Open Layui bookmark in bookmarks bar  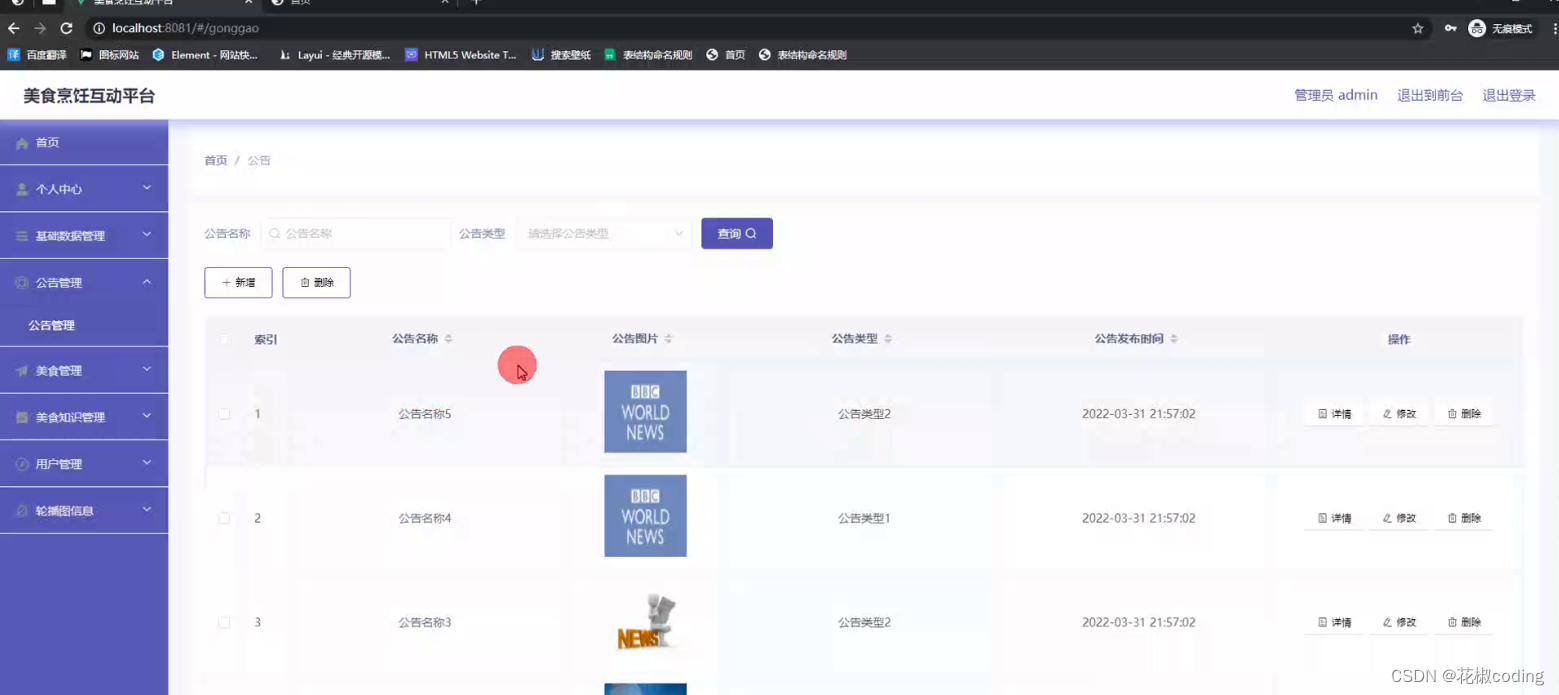point(334,55)
